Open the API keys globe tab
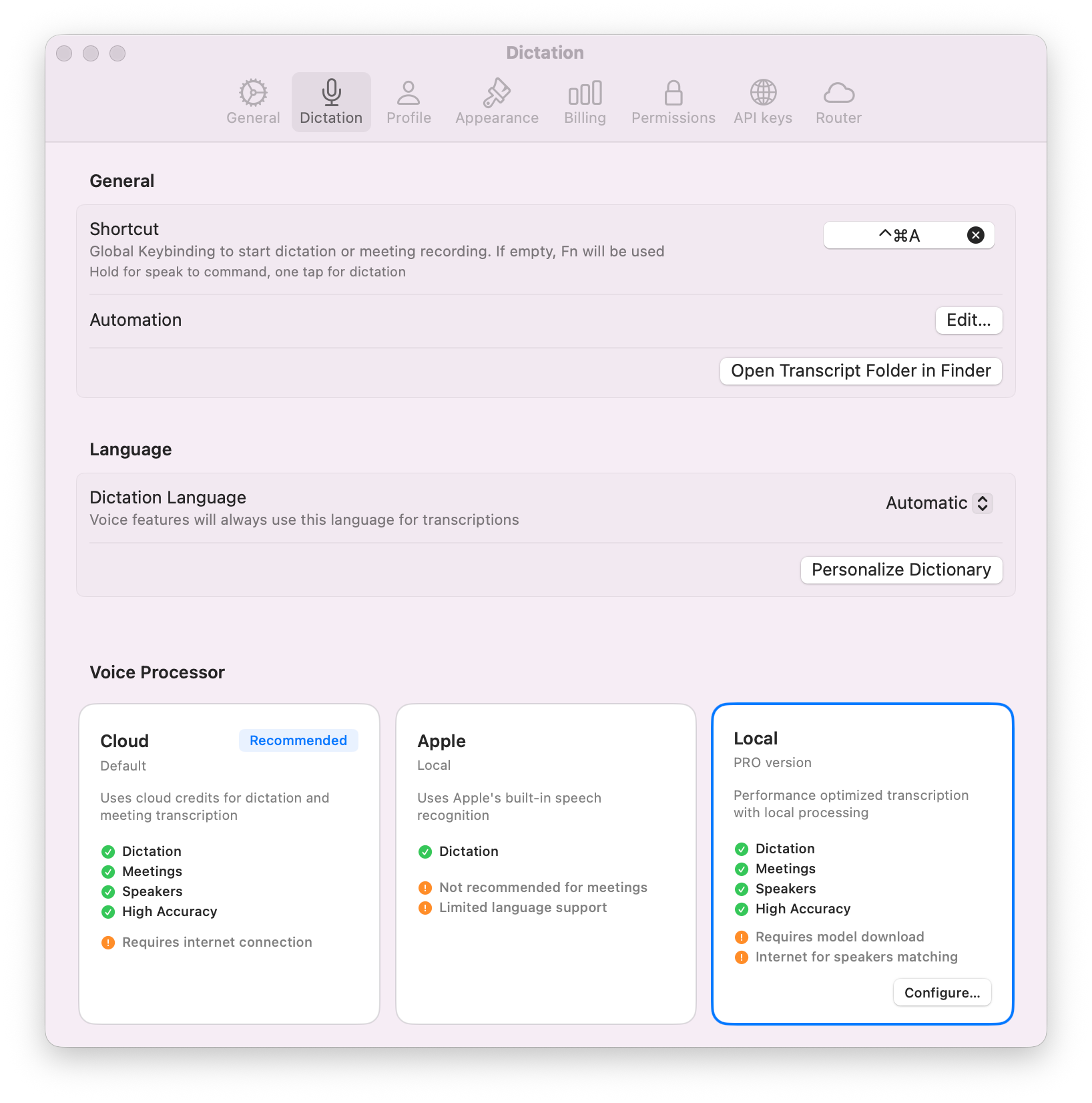 [763, 102]
